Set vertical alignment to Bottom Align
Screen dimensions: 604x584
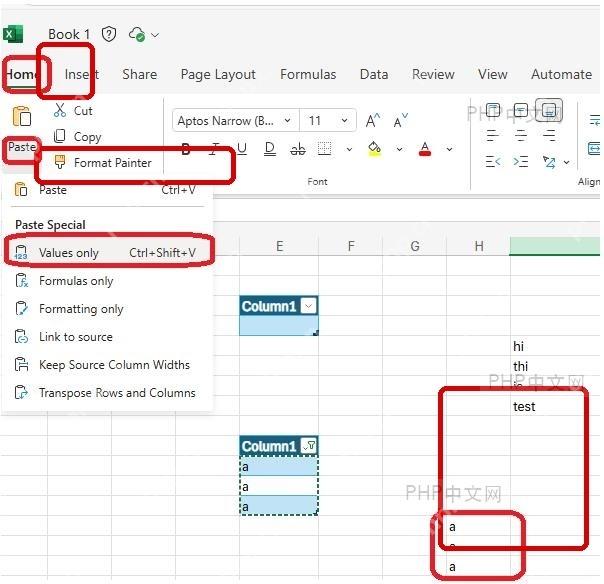pos(549,110)
